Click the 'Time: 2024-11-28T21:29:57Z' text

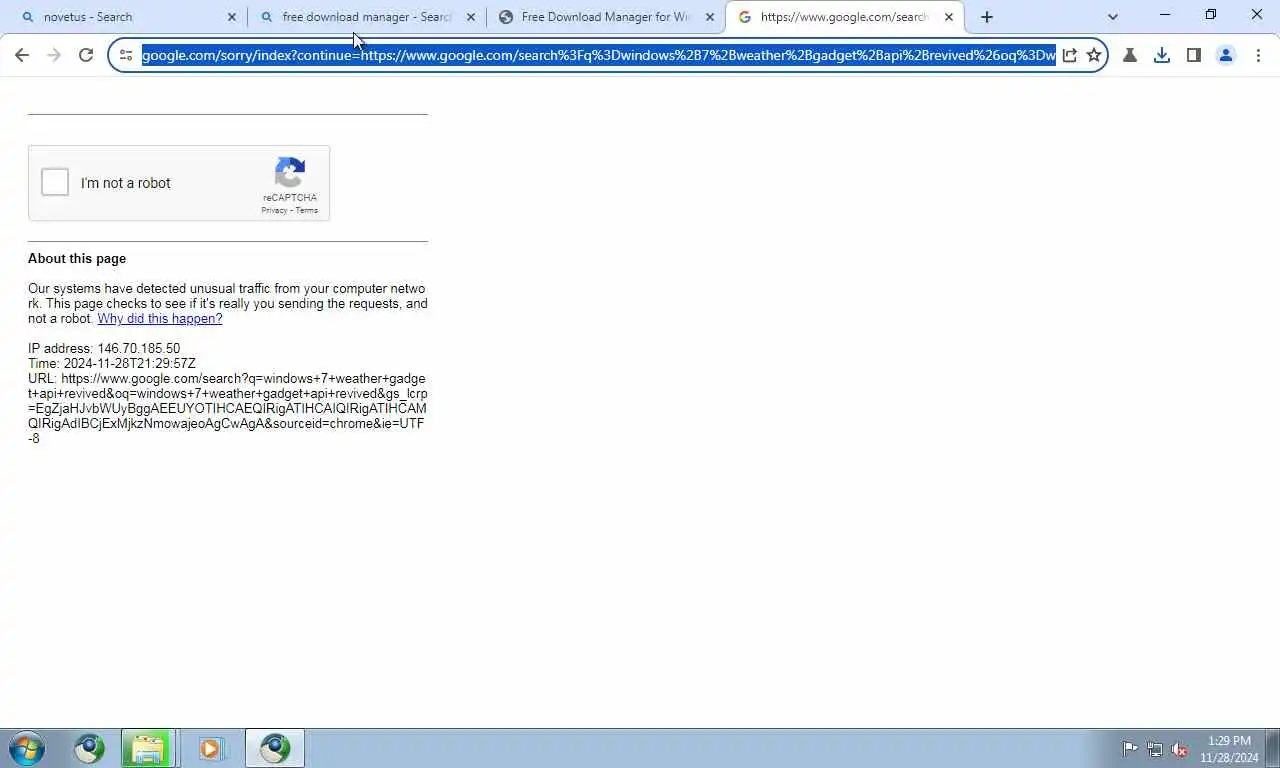pyautogui.click(x=112, y=364)
